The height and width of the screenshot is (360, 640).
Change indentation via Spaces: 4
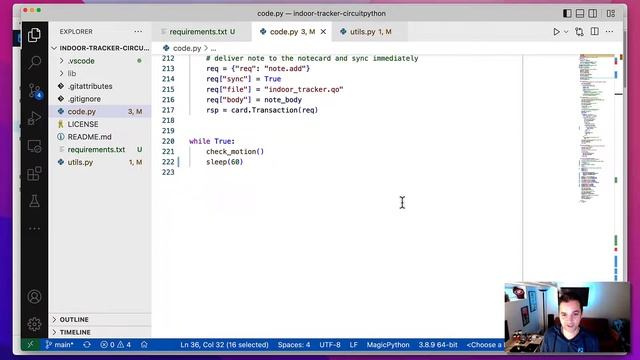coord(294,345)
